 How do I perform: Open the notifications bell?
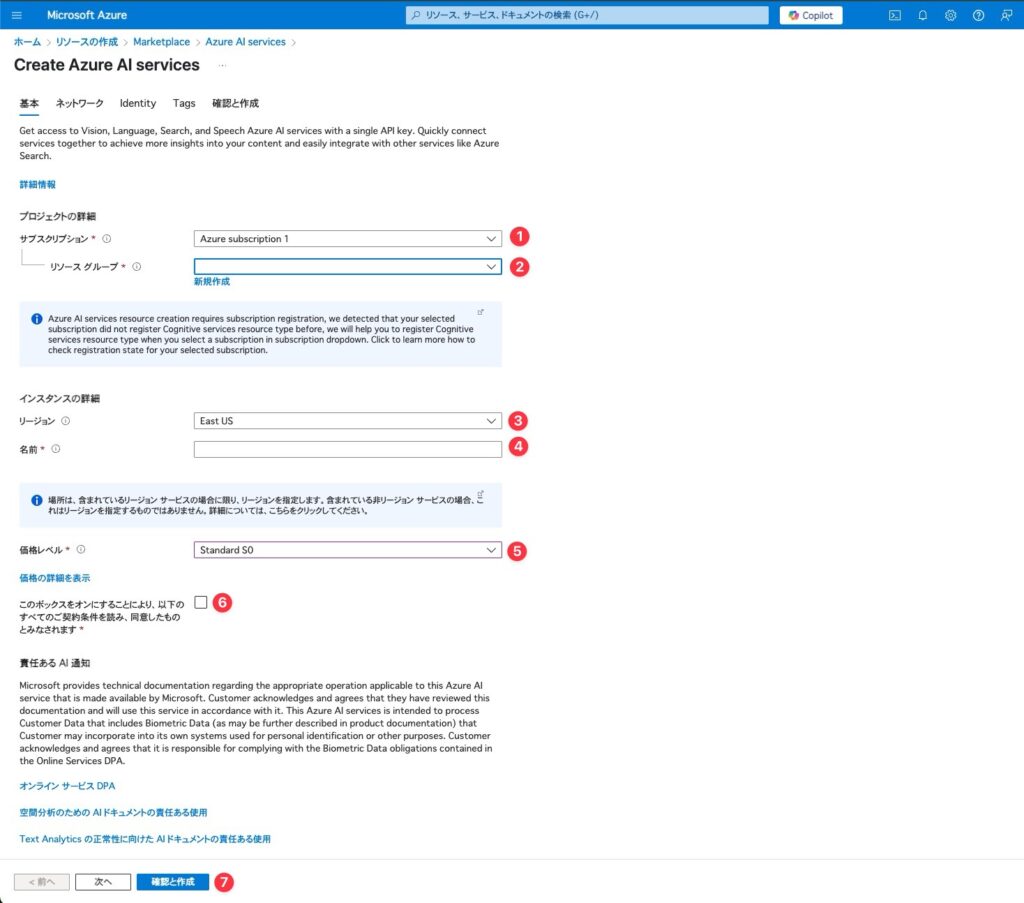coord(923,15)
